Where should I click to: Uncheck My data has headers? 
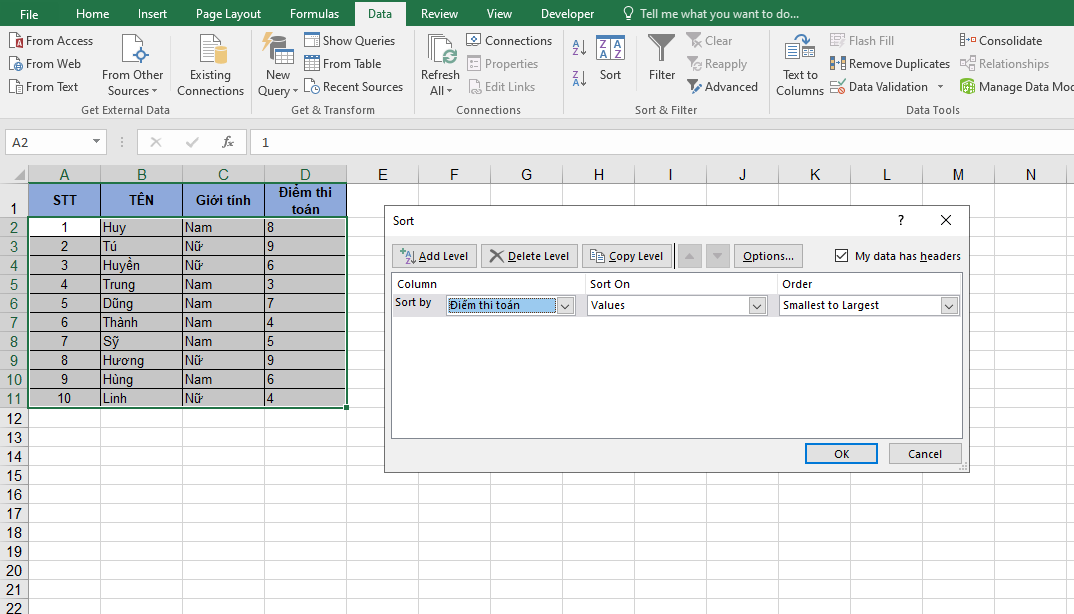tap(841, 256)
